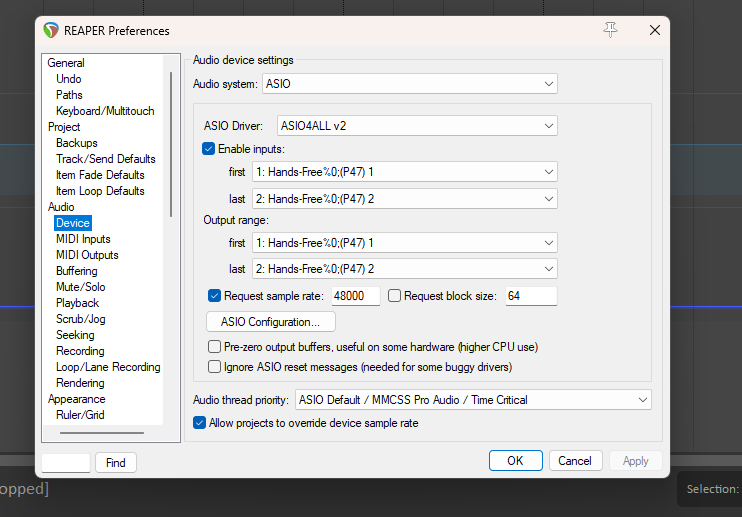
Task: Enable Pre-zero output buffers option
Action: coord(215,347)
